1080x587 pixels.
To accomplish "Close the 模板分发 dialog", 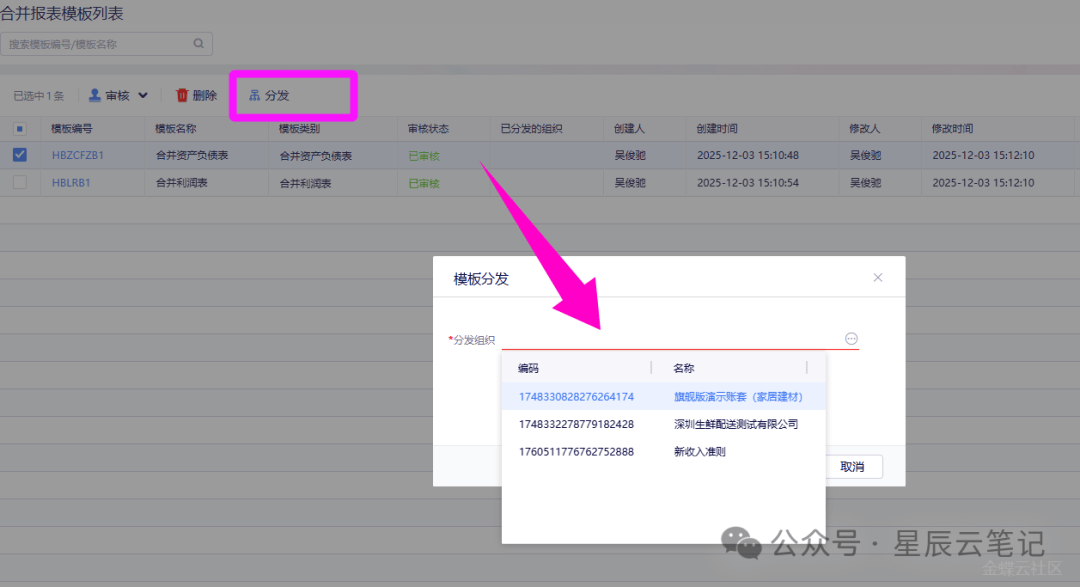I will click(x=878, y=278).
